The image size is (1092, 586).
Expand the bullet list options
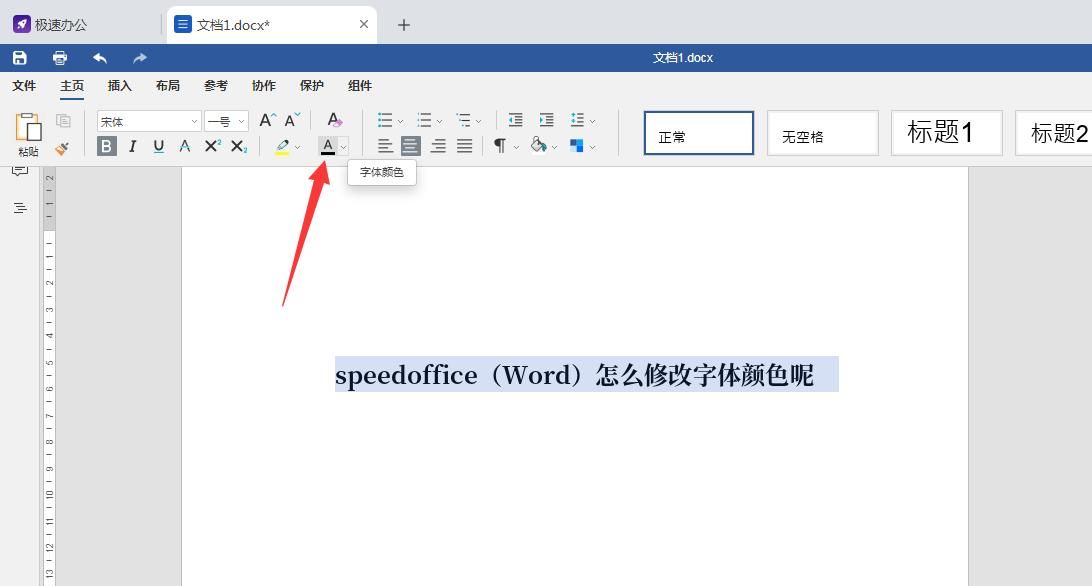[398, 120]
